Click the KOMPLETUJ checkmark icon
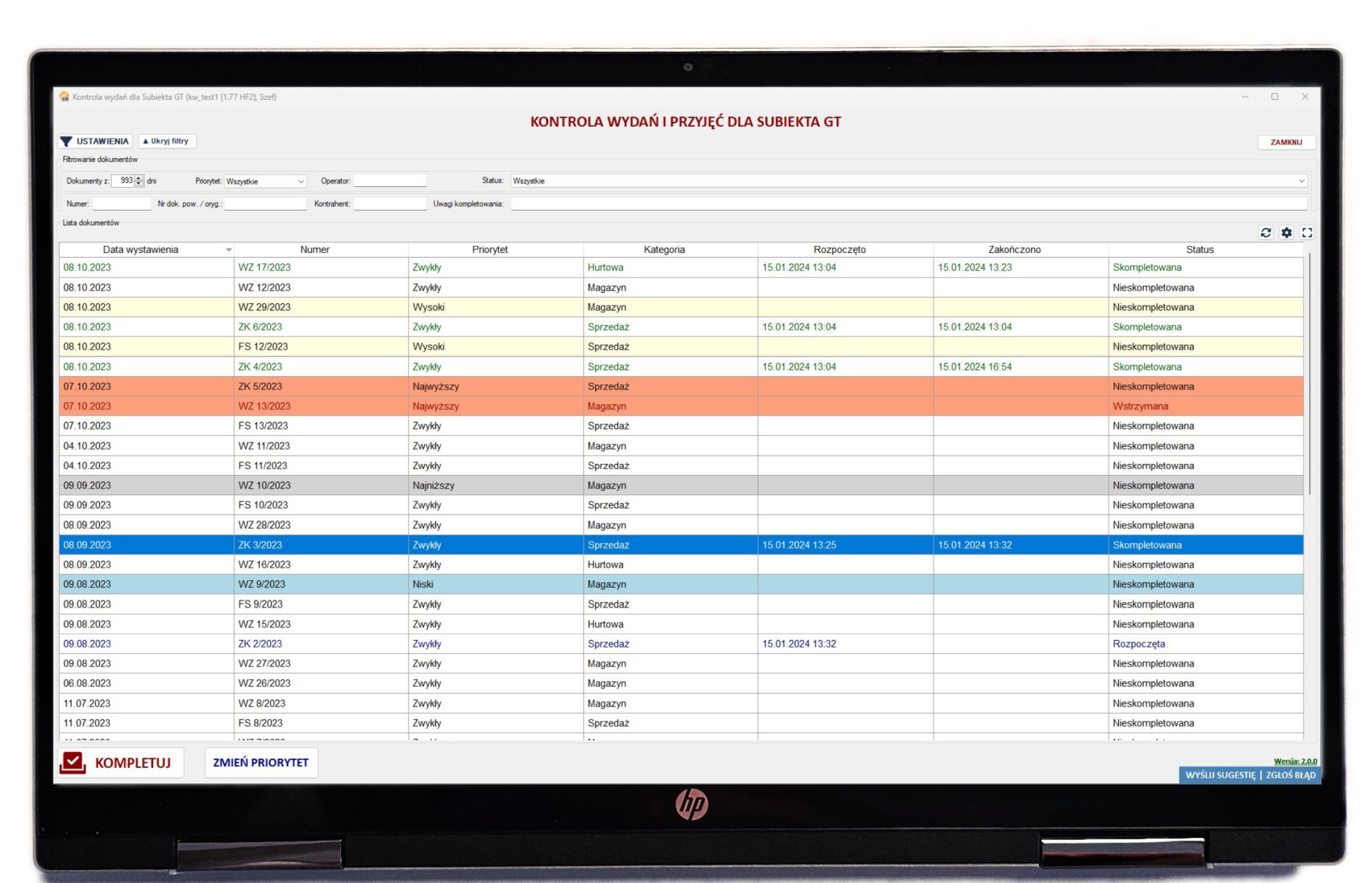This screenshot has height=883, width=1372. pos(73,762)
